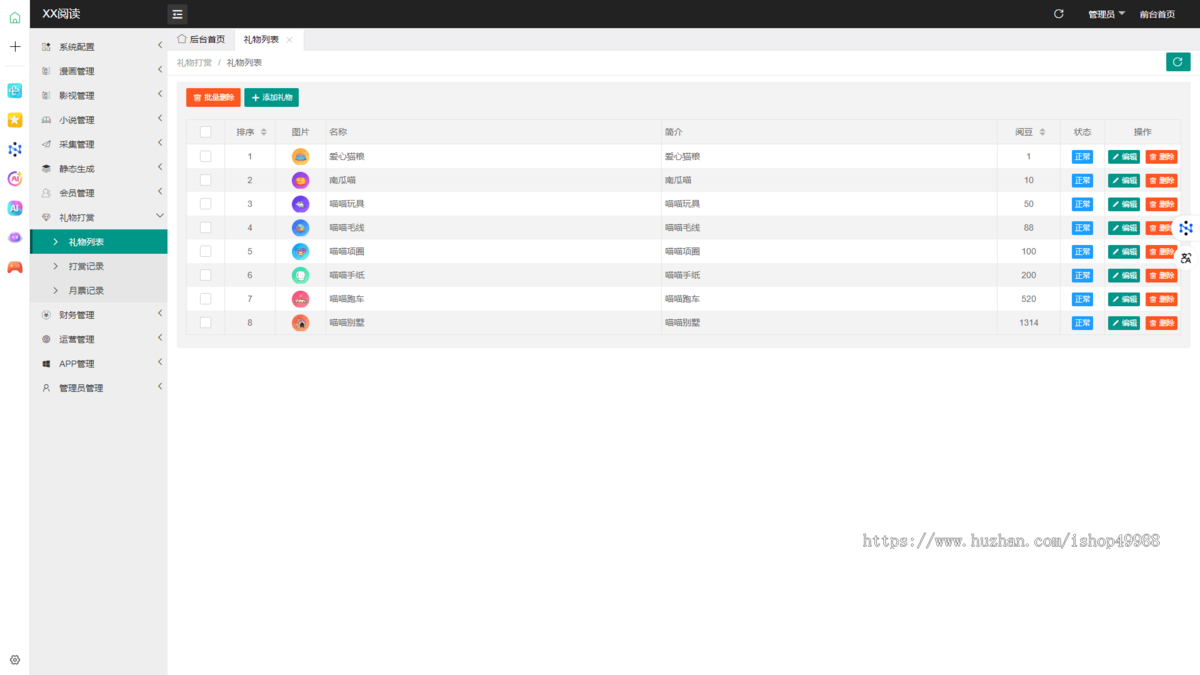
Task: Select the checkbox for 喵喵玩具 row
Action: (205, 204)
